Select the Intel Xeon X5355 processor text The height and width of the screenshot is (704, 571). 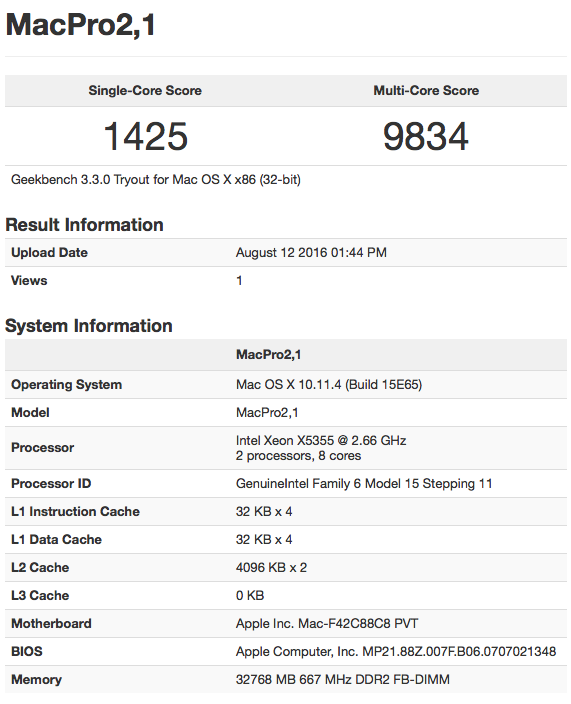pos(321,440)
